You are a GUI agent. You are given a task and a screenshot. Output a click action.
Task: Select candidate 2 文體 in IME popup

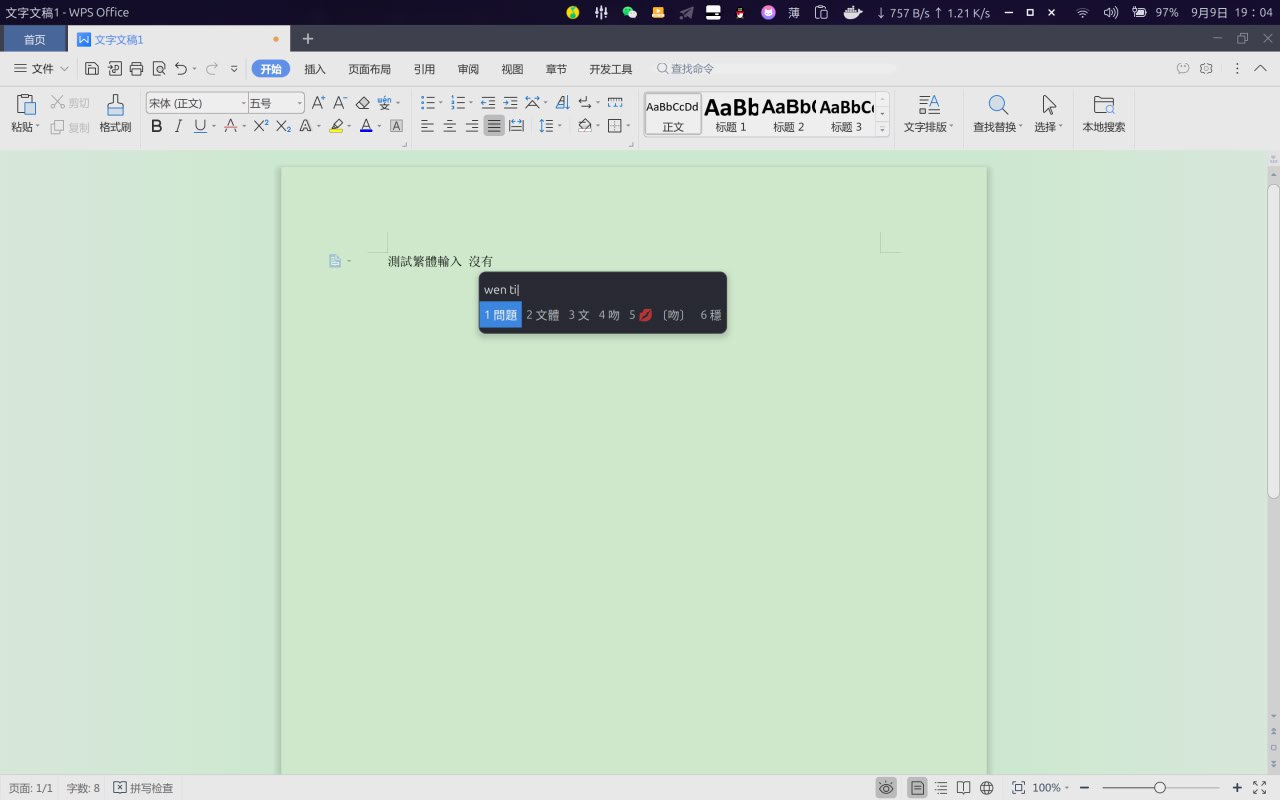(543, 315)
